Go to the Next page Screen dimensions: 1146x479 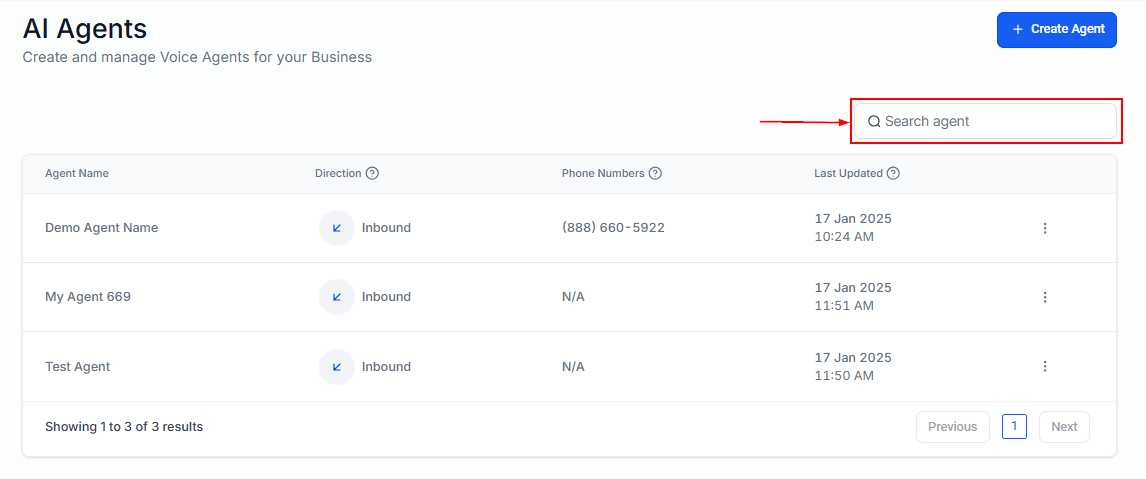pos(1064,427)
